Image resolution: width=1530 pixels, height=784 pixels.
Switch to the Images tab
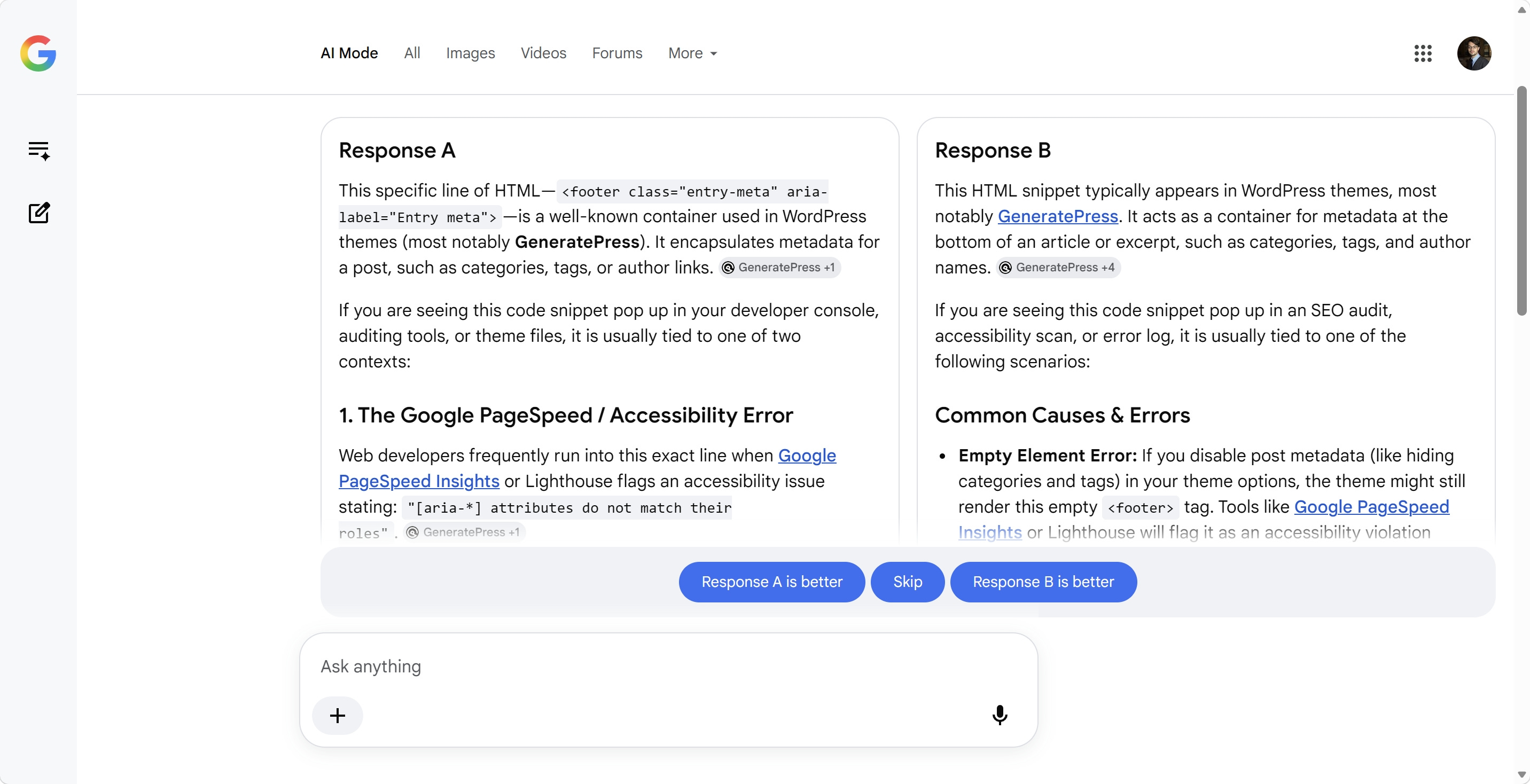pyautogui.click(x=471, y=53)
